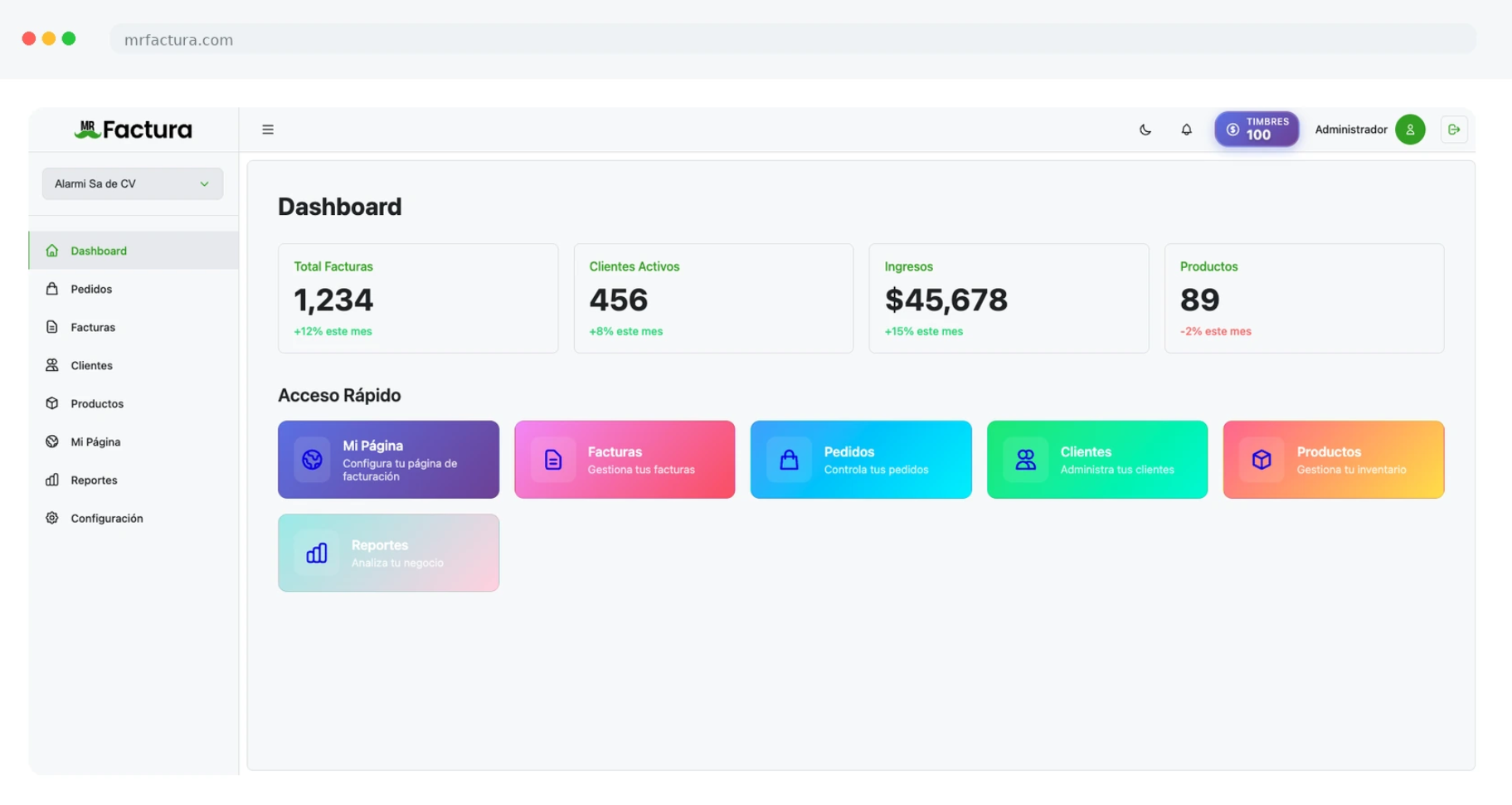This screenshot has width=1512, height=805.
Task: Open the Timbres 100 badge
Action: click(1257, 129)
